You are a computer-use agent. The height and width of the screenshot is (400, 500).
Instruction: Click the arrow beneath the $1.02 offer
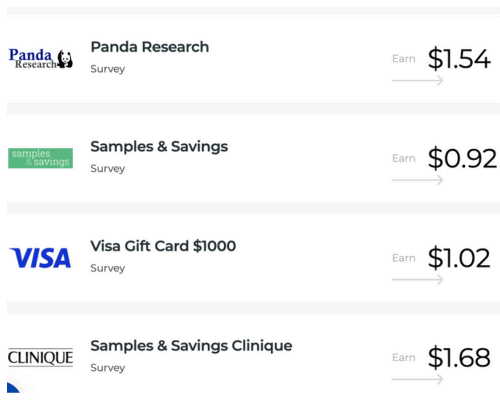(x=417, y=280)
